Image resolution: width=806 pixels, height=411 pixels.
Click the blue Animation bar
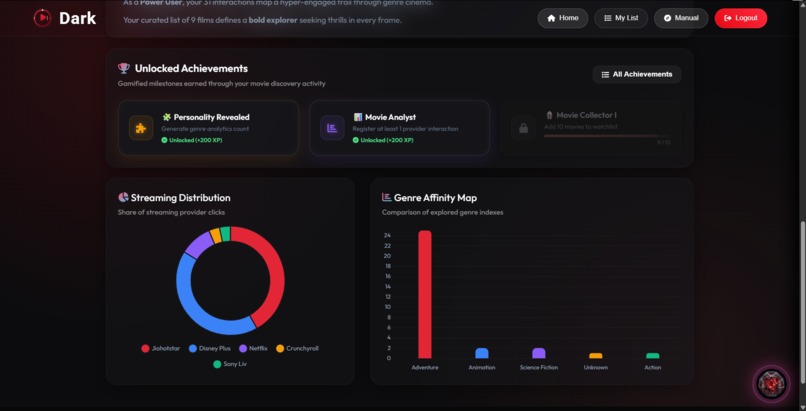click(x=482, y=353)
